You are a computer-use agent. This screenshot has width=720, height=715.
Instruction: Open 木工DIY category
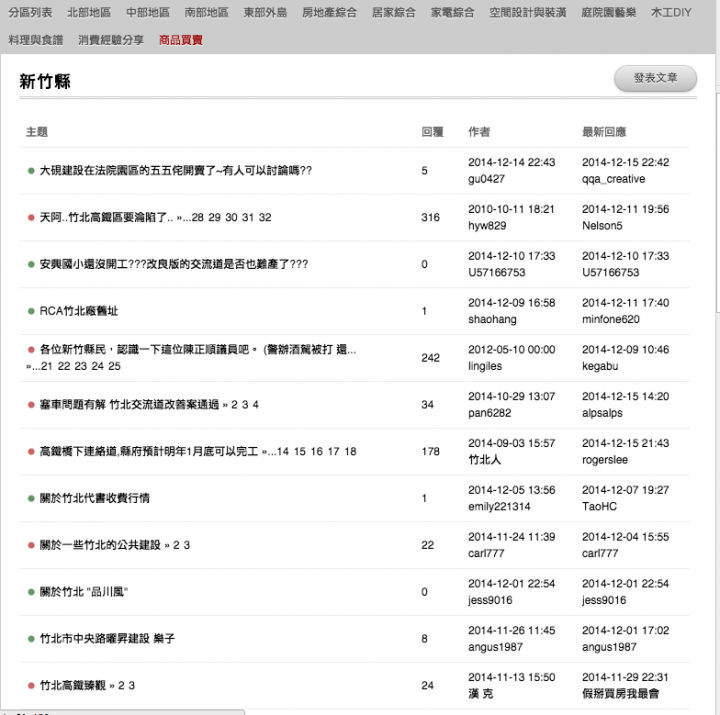671,12
